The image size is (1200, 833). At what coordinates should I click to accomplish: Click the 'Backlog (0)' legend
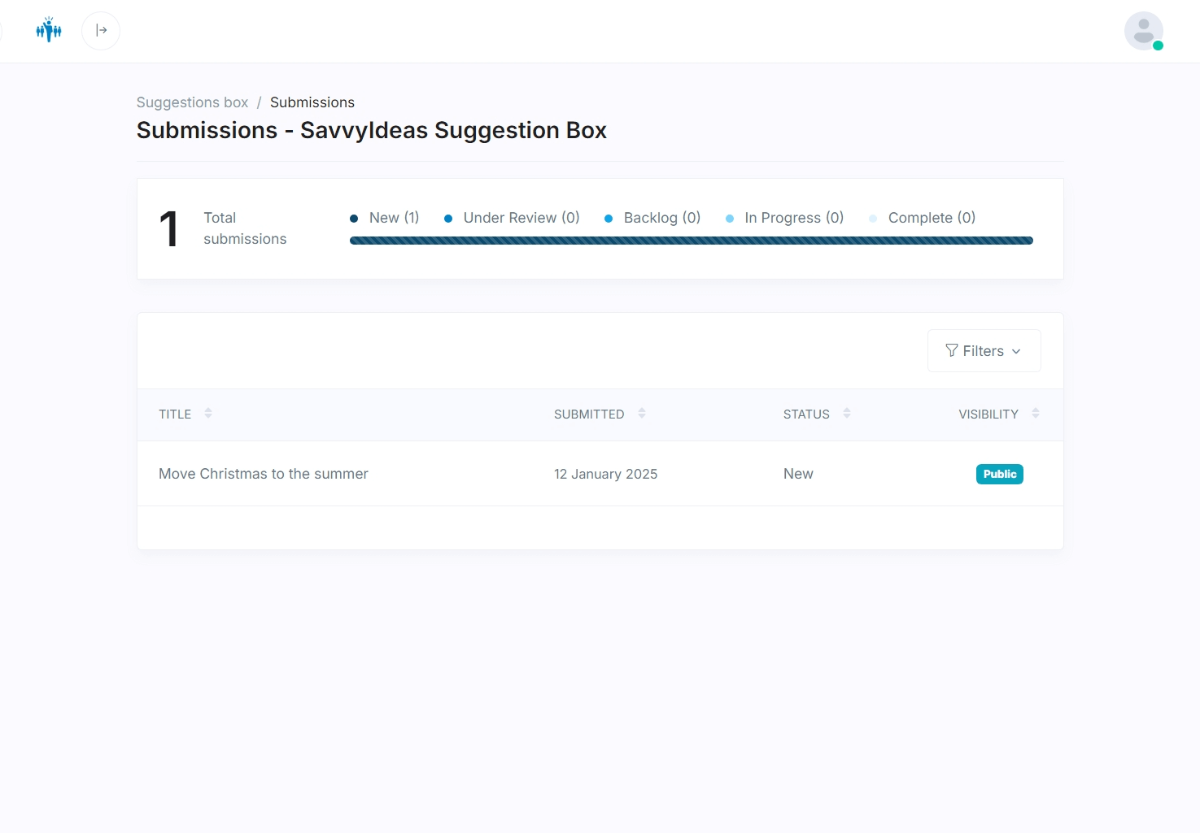click(x=652, y=218)
